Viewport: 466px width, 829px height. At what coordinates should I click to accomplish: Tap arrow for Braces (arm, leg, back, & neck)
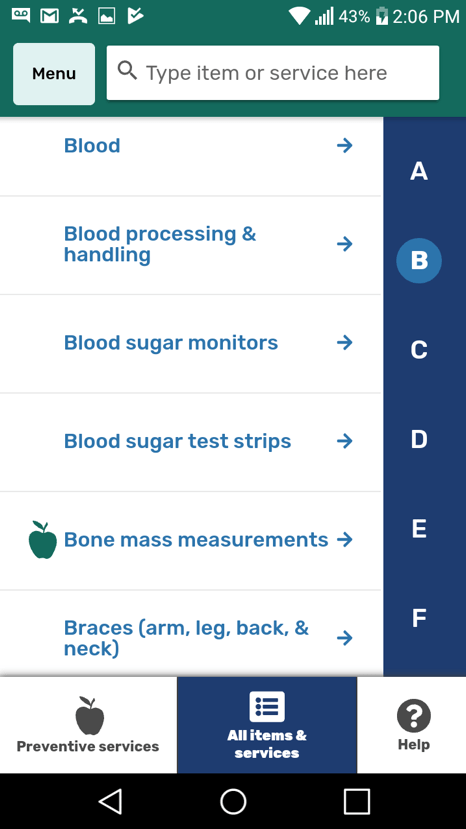tap(344, 638)
